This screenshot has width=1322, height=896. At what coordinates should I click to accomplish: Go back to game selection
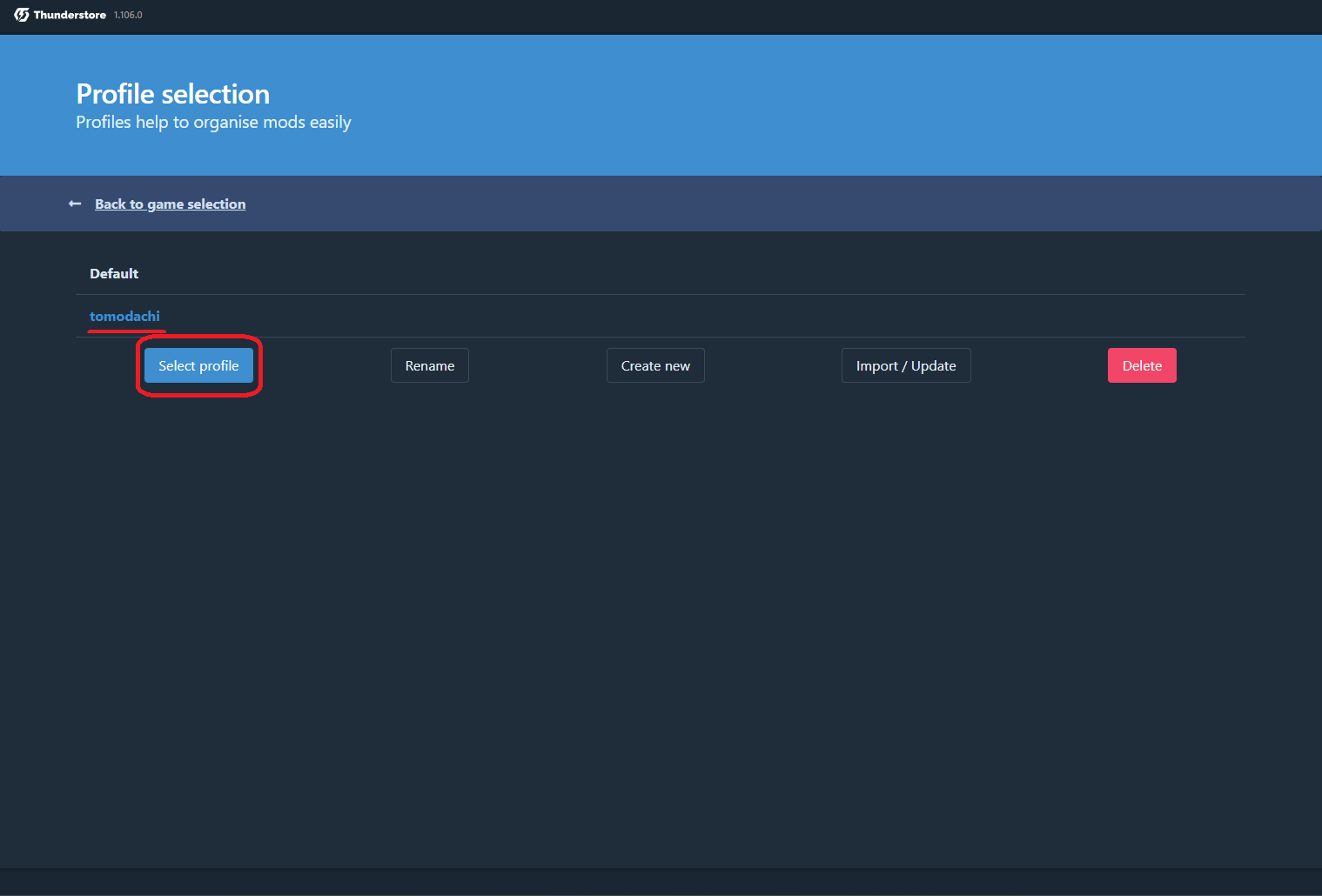pyautogui.click(x=170, y=204)
